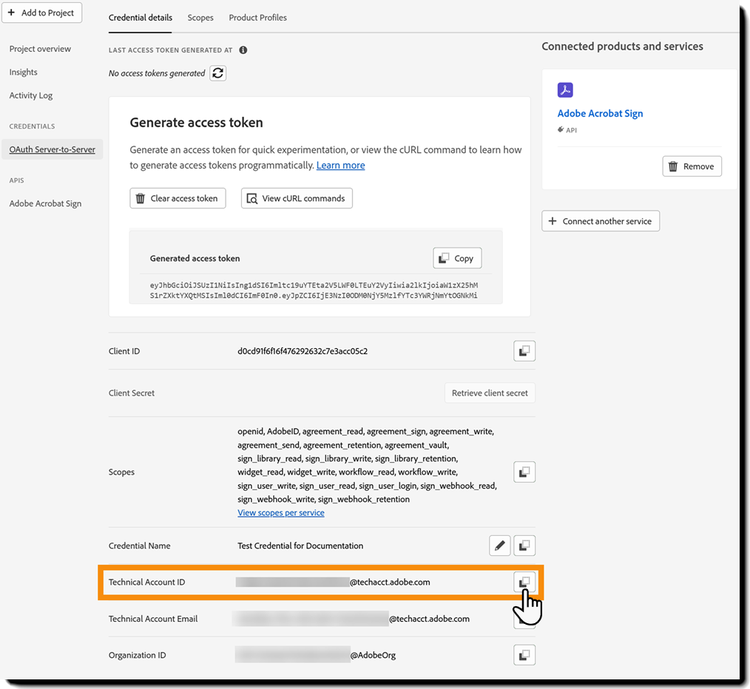Copy the Organization ID
The width and height of the screenshot is (750, 689).
point(525,655)
